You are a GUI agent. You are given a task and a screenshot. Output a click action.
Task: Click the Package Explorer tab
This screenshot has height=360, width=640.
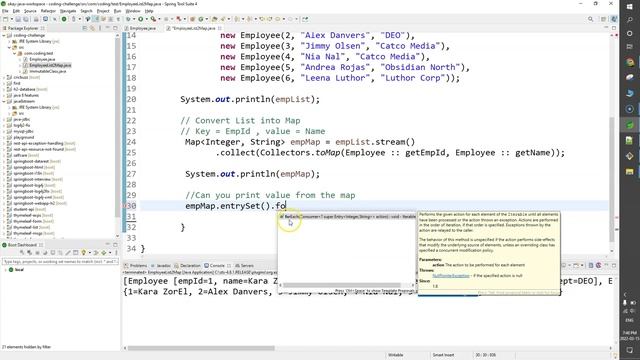point(22,28)
